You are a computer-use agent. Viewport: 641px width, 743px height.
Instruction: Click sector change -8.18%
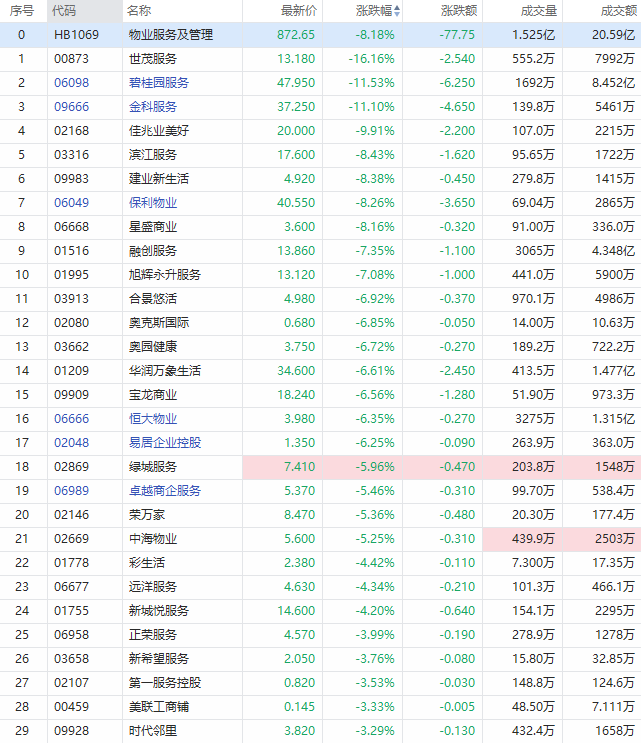point(375,35)
